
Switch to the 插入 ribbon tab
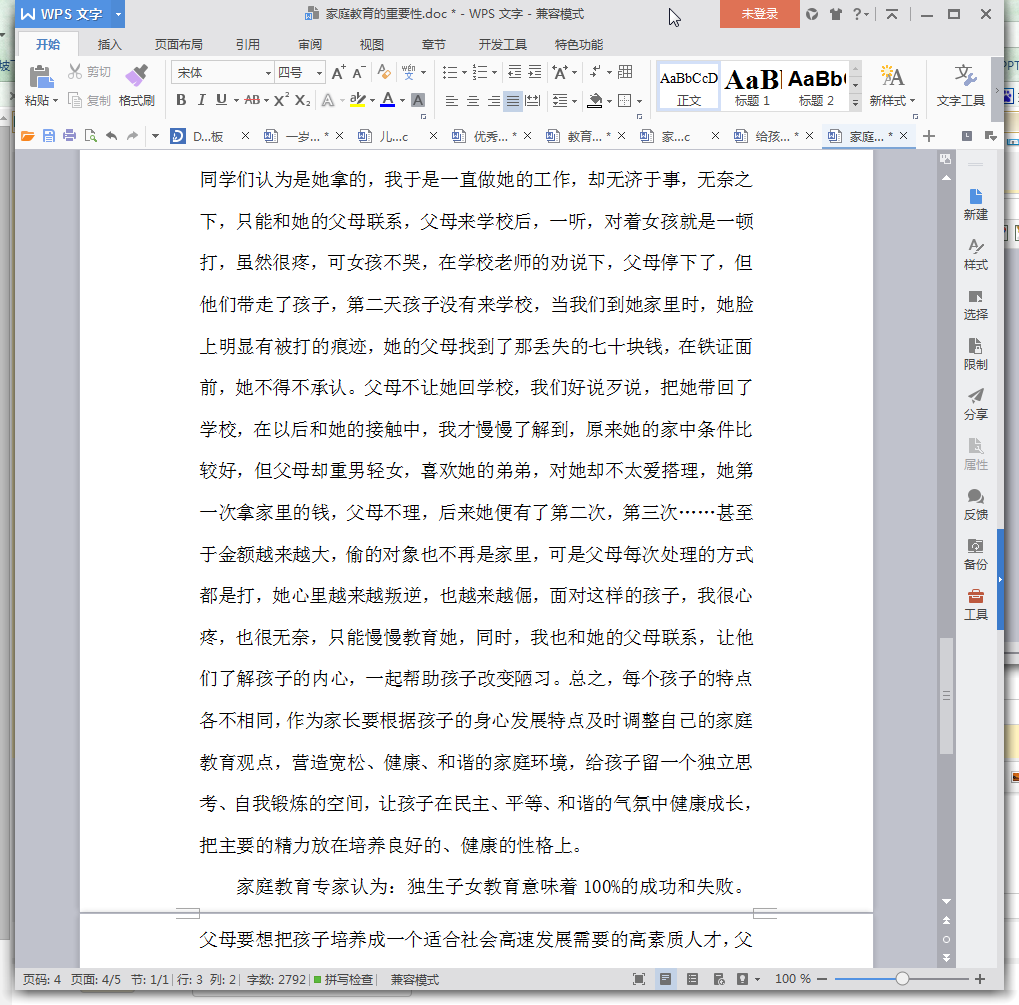click(110, 44)
